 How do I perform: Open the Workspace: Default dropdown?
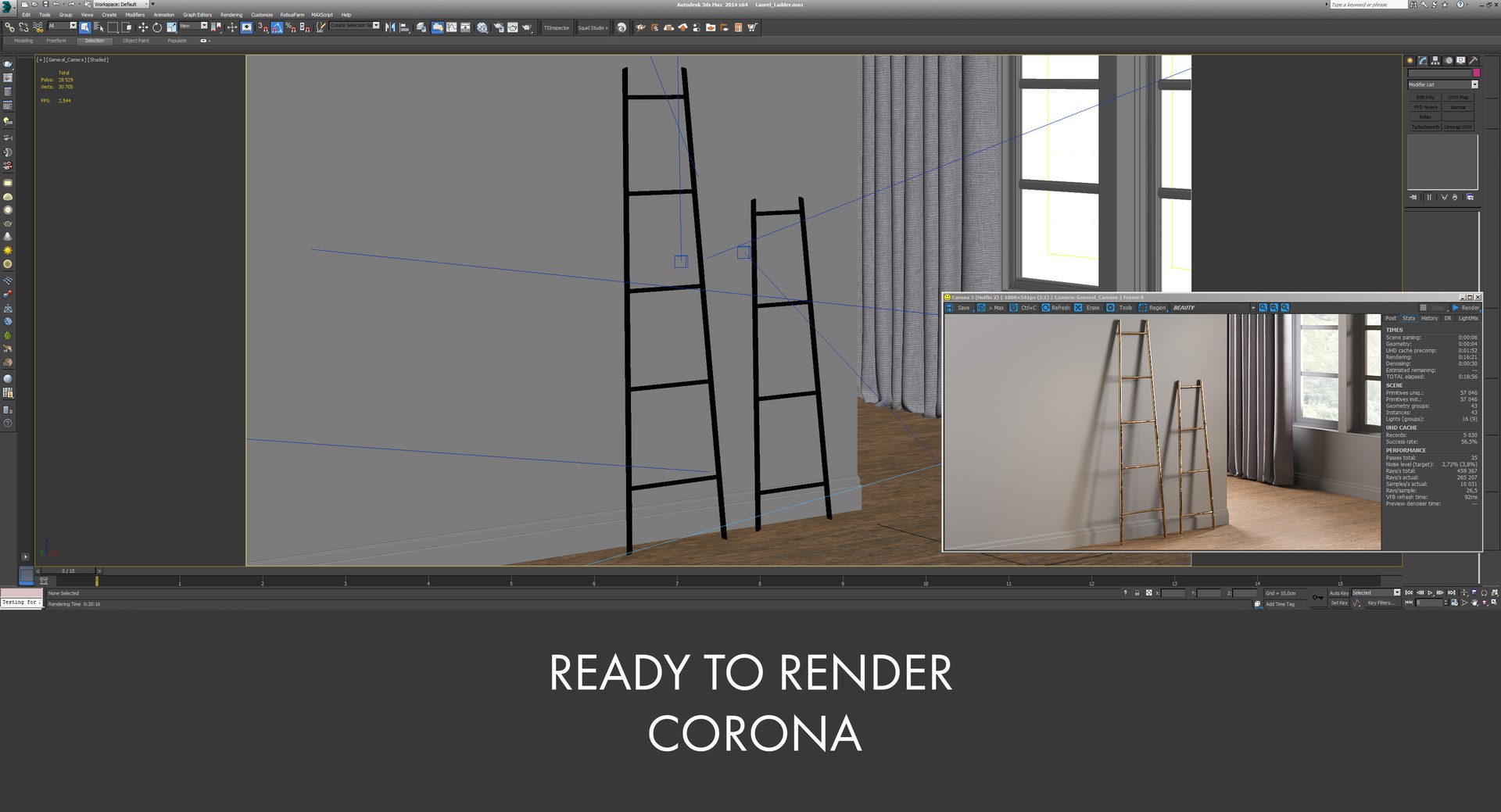[x=120, y=4]
